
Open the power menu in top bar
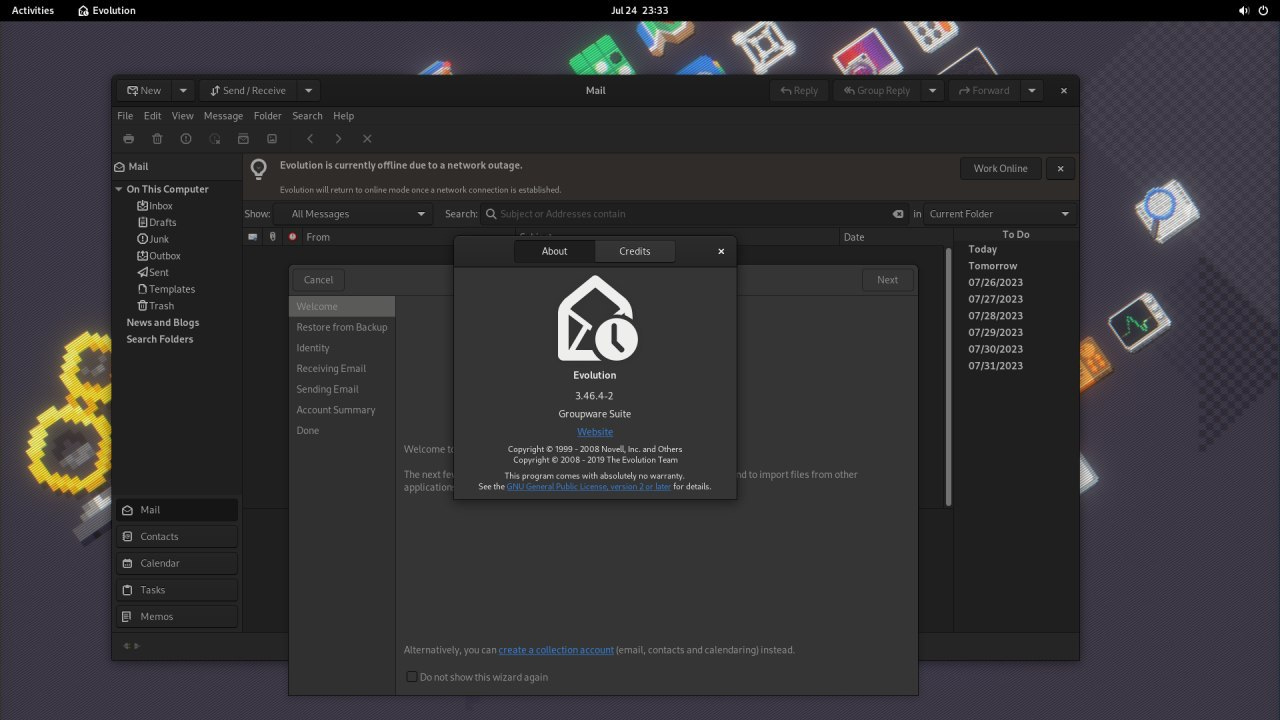point(1264,10)
